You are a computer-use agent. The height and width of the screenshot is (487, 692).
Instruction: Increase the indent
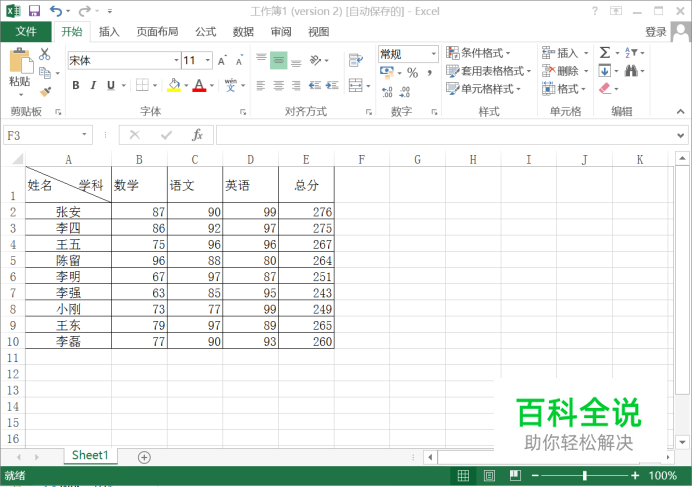pos(332,85)
